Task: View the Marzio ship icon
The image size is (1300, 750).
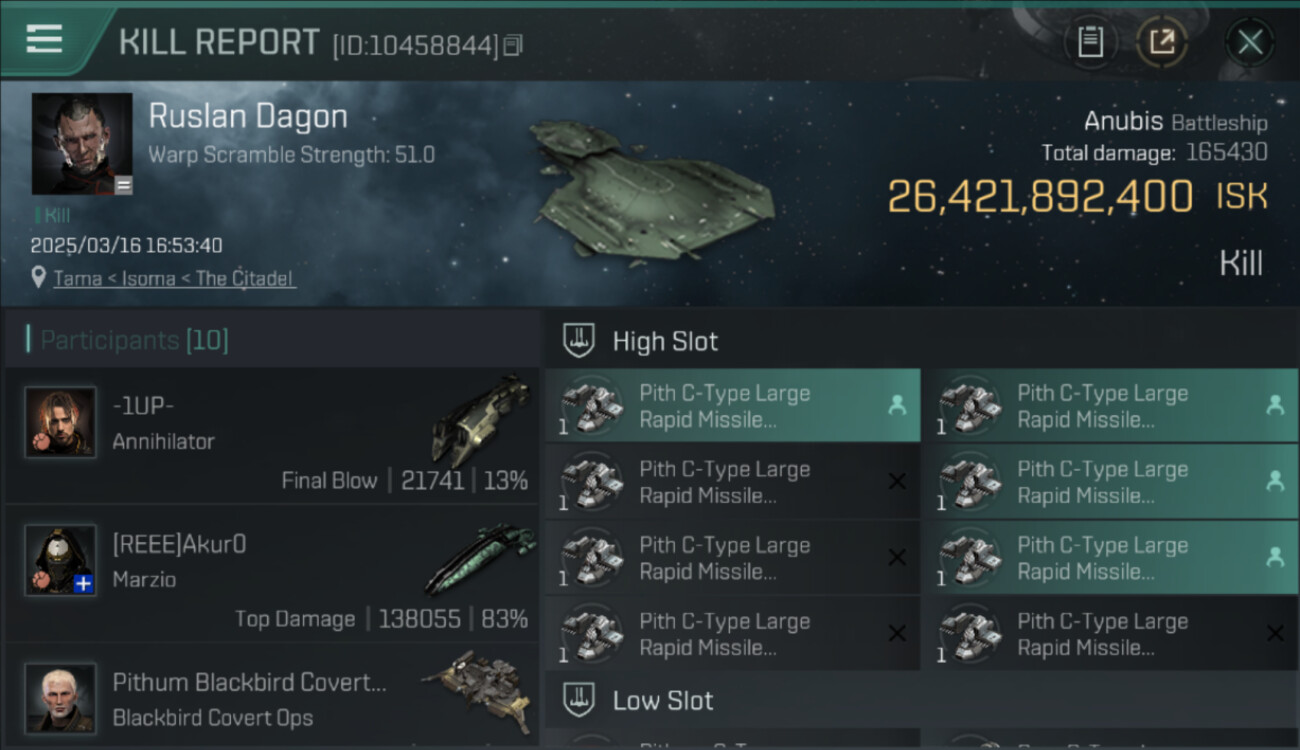Action: pyautogui.click(x=480, y=557)
